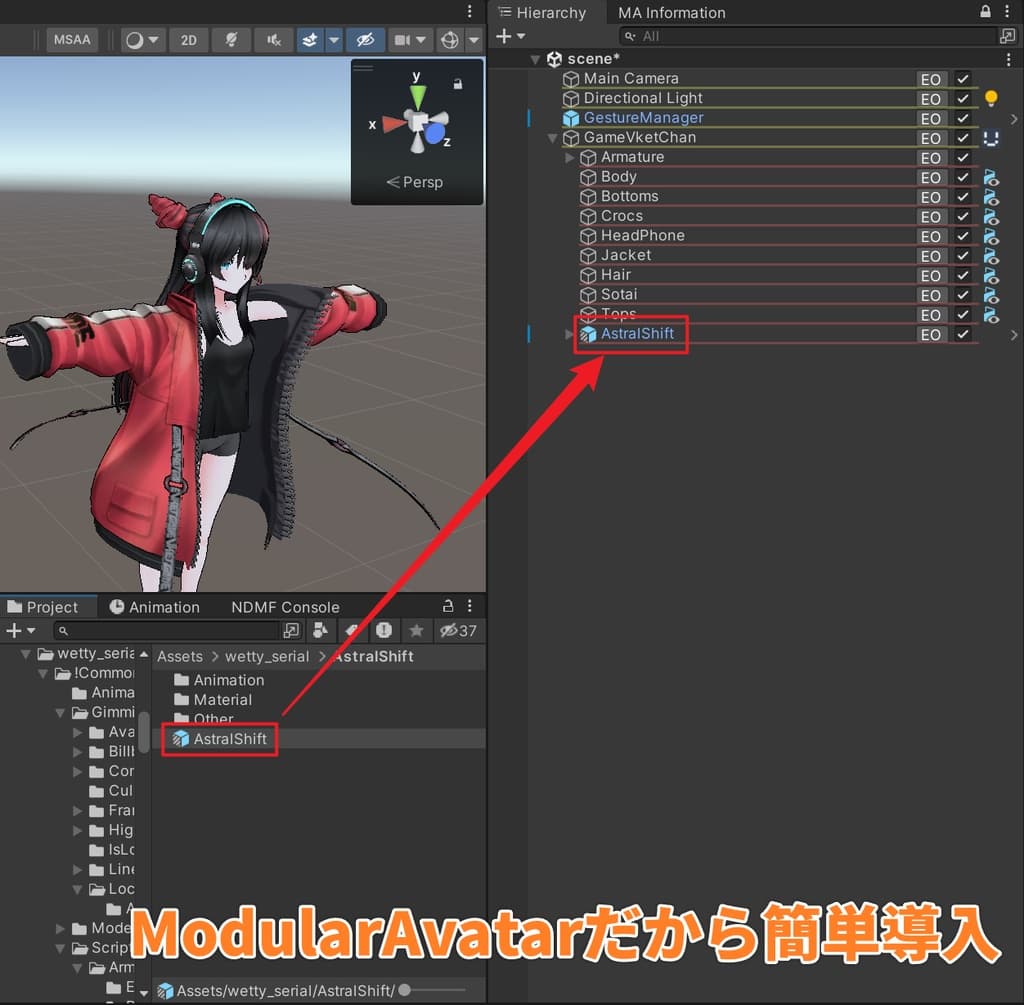Uncheck the AstralShift active checkbox
This screenshot has width=1024, height=1005.
pos(963,334)
